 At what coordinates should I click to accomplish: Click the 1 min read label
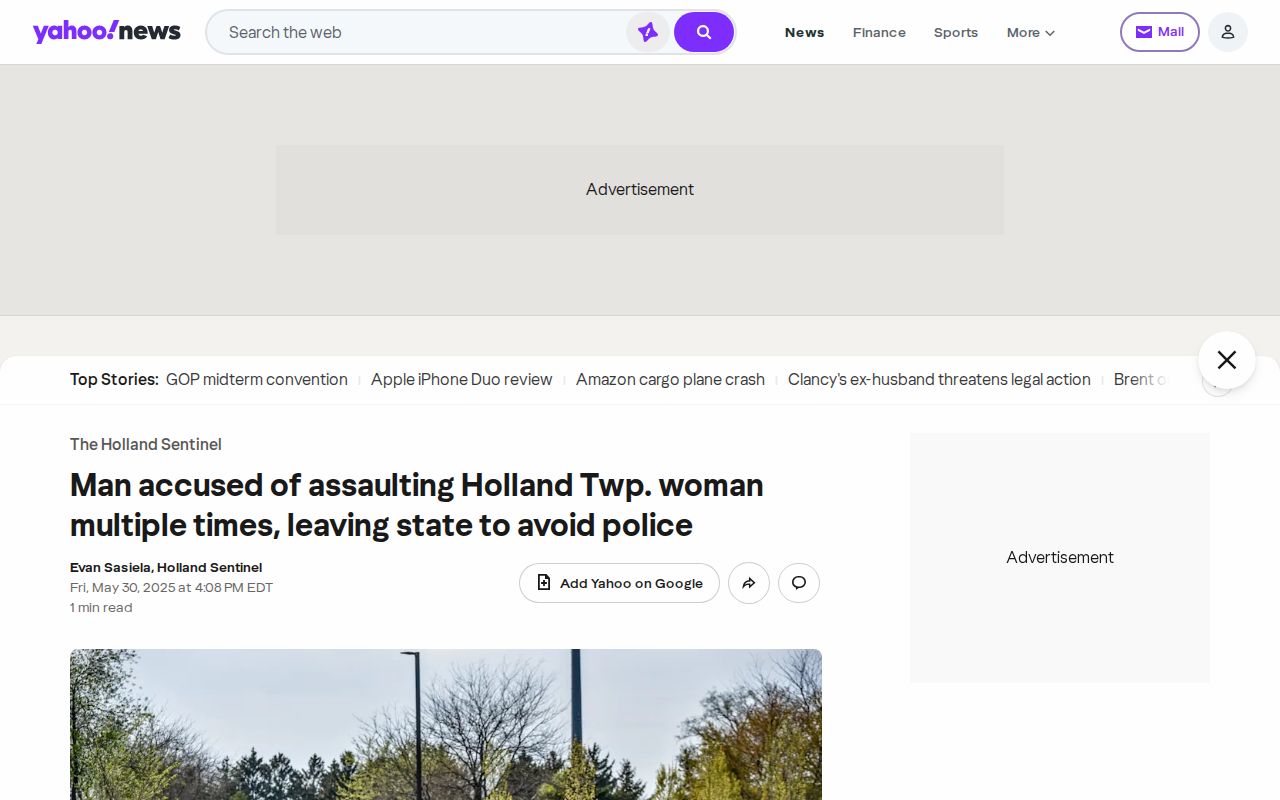[x=101, y=607]
